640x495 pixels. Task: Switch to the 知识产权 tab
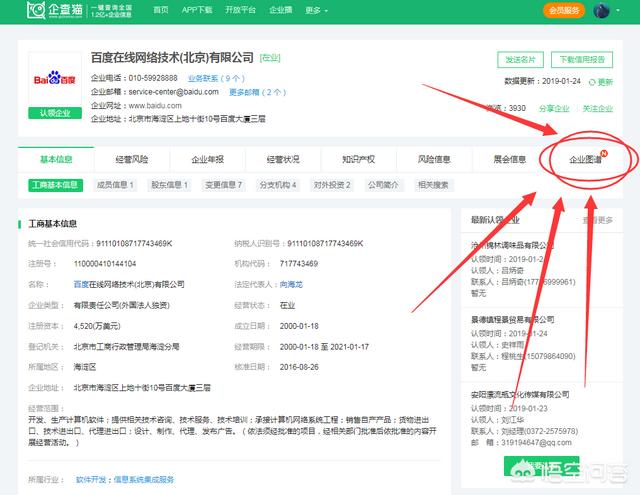point(358,160)
